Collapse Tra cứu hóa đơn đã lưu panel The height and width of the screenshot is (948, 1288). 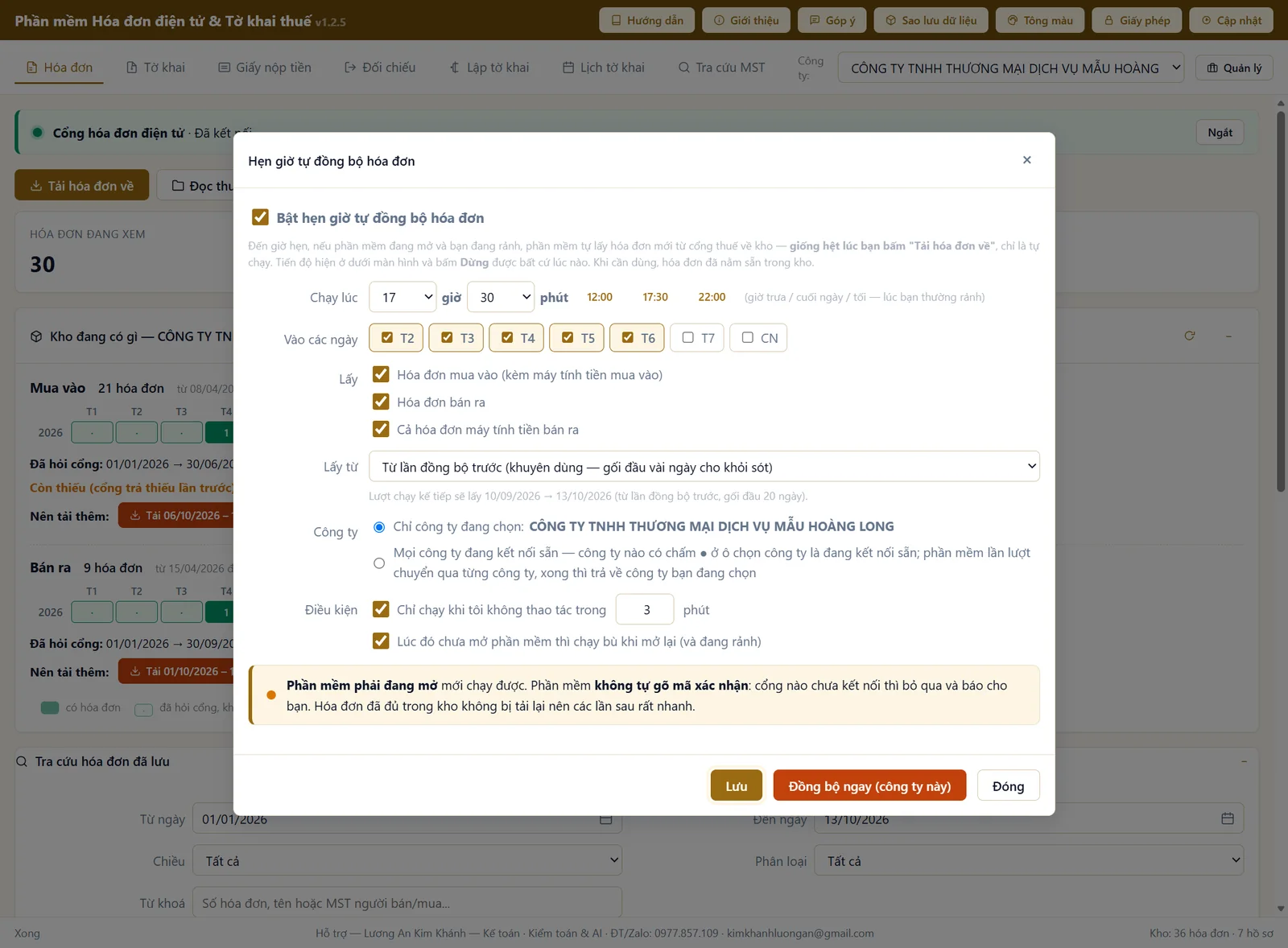[x=1244, y=761]
